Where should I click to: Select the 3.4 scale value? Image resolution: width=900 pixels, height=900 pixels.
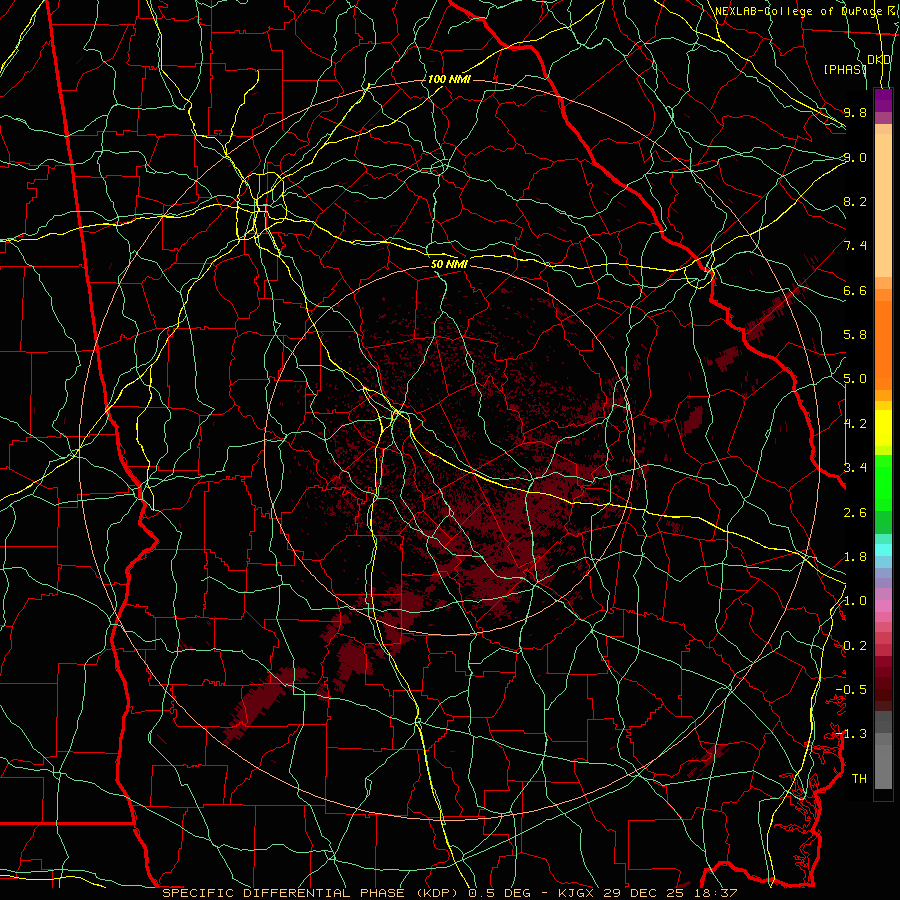pos(855,468)
